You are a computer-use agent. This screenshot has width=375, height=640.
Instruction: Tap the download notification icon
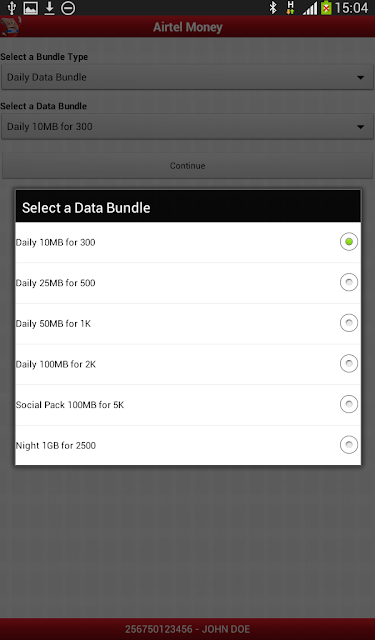click(49, 8)
